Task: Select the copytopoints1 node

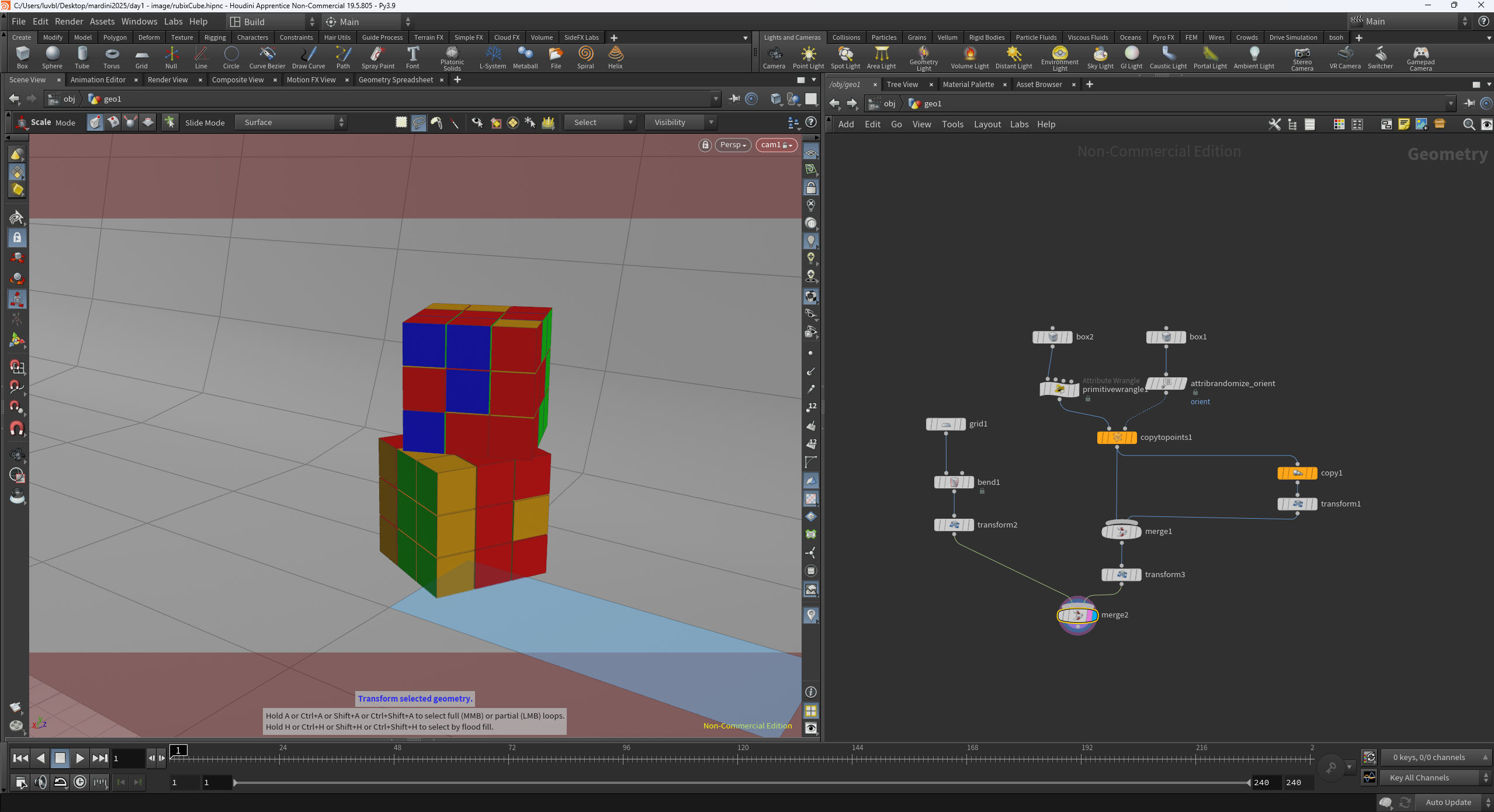Action: [1117, 438]
